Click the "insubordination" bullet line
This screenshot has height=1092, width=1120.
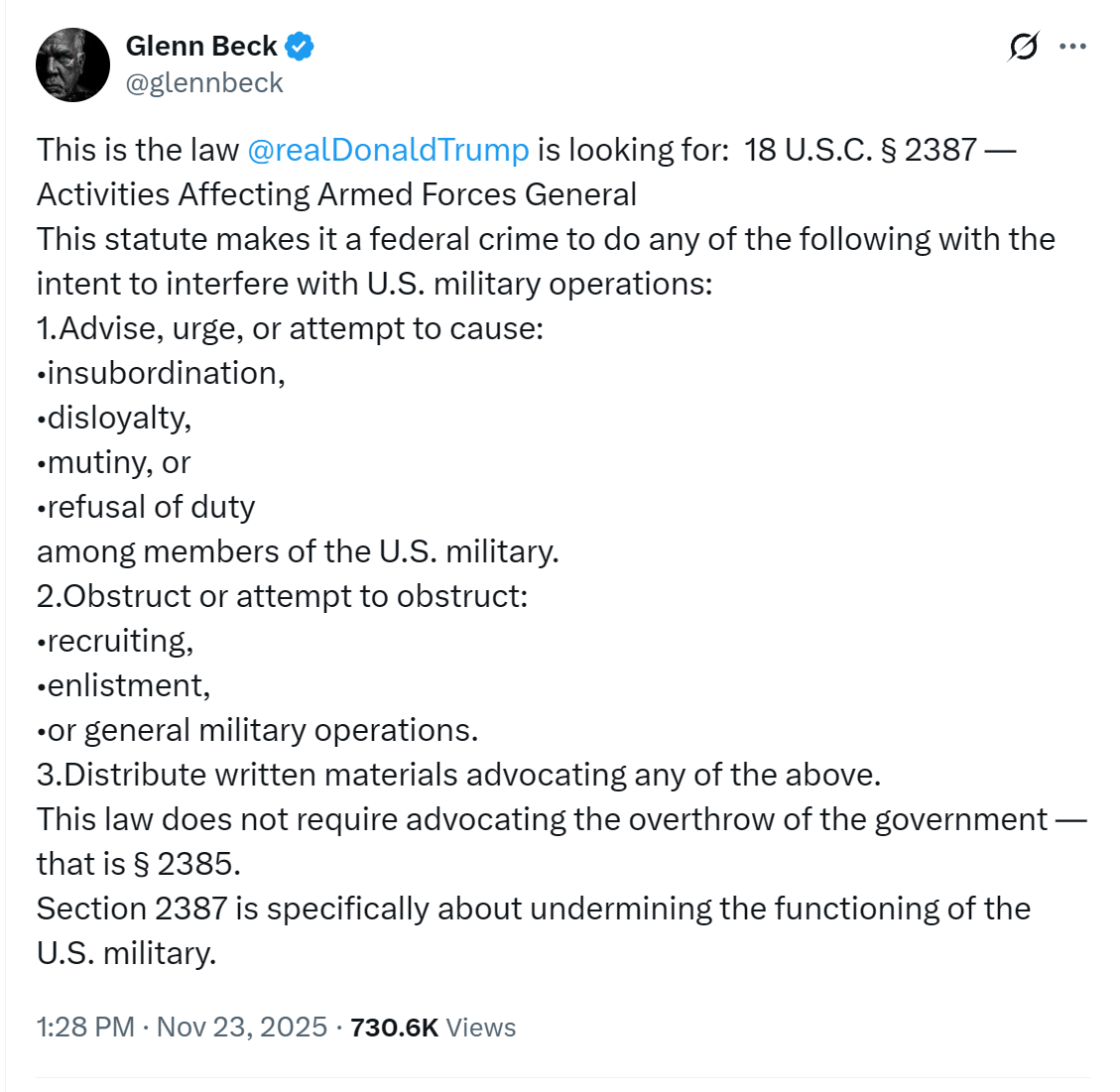coord(164,372)
